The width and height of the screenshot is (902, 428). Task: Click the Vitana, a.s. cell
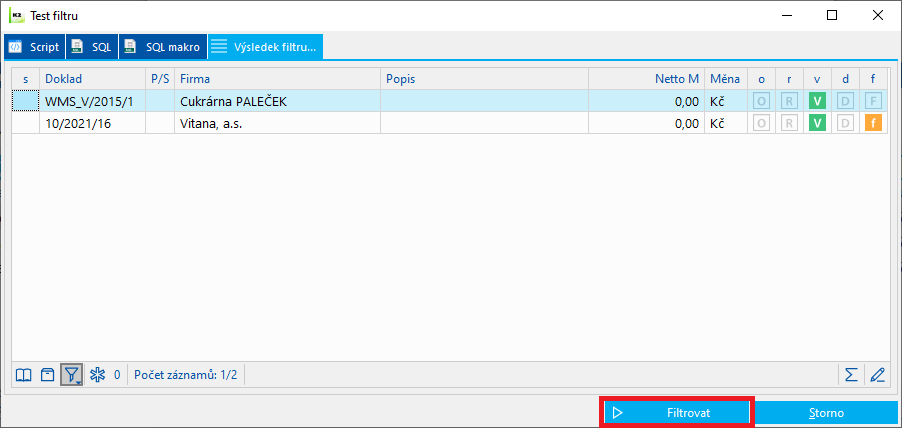point(277,123)
